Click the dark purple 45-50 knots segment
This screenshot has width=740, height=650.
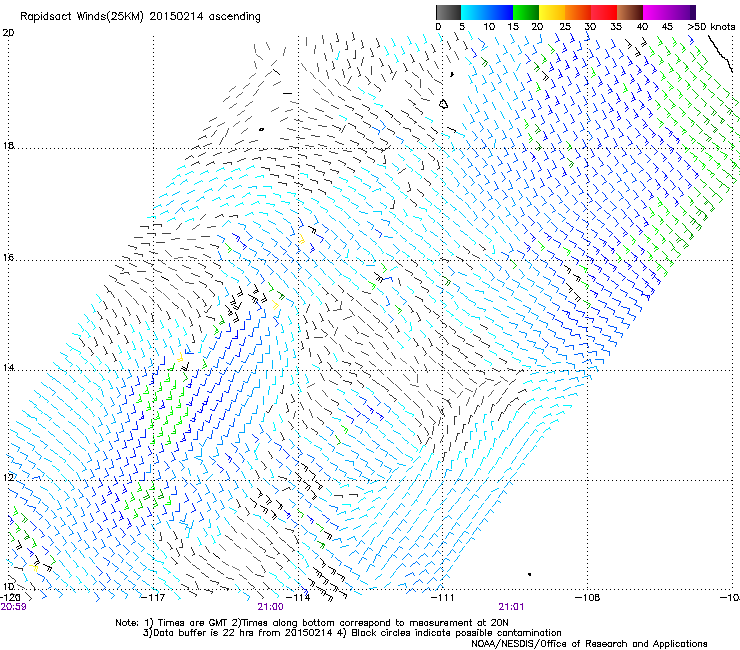(682, 12)
